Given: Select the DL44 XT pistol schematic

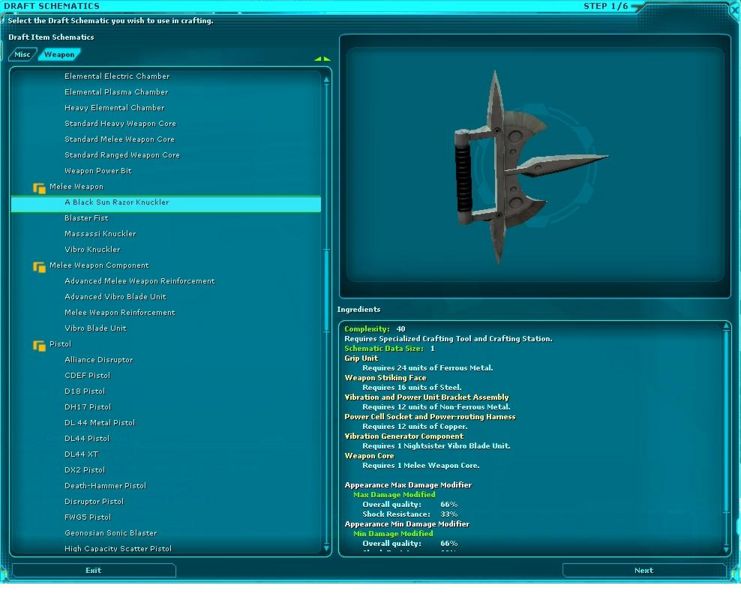Looking at the screenshot, I should click(x=82, y=454).
